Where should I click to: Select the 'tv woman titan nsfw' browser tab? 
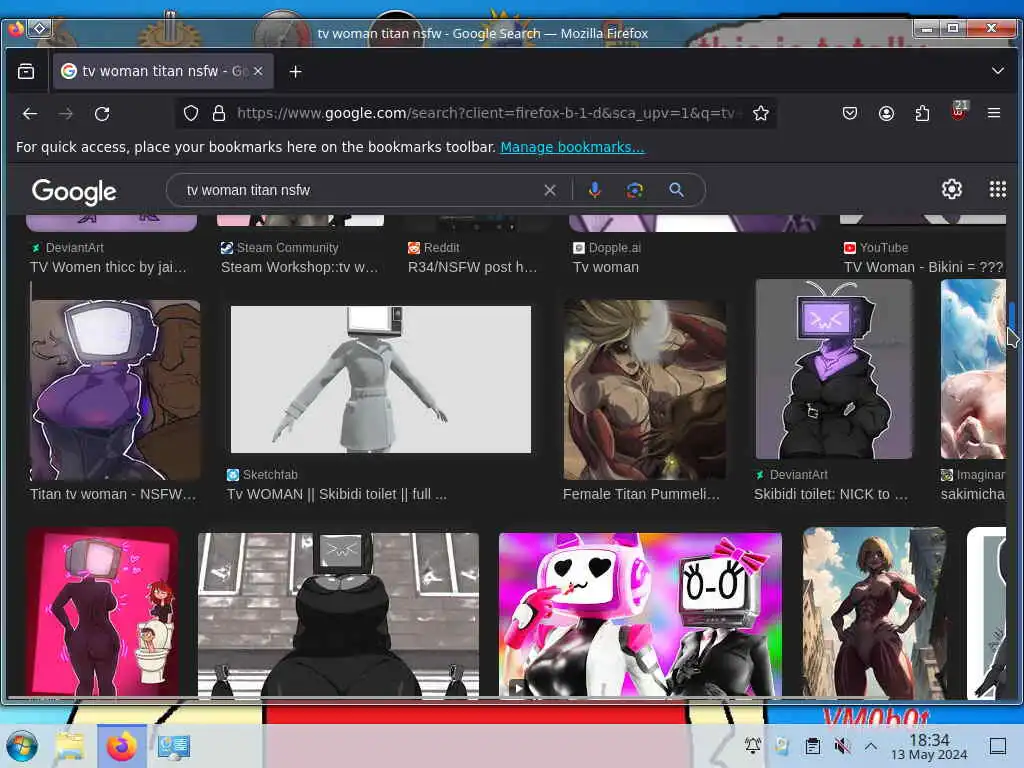163,71
